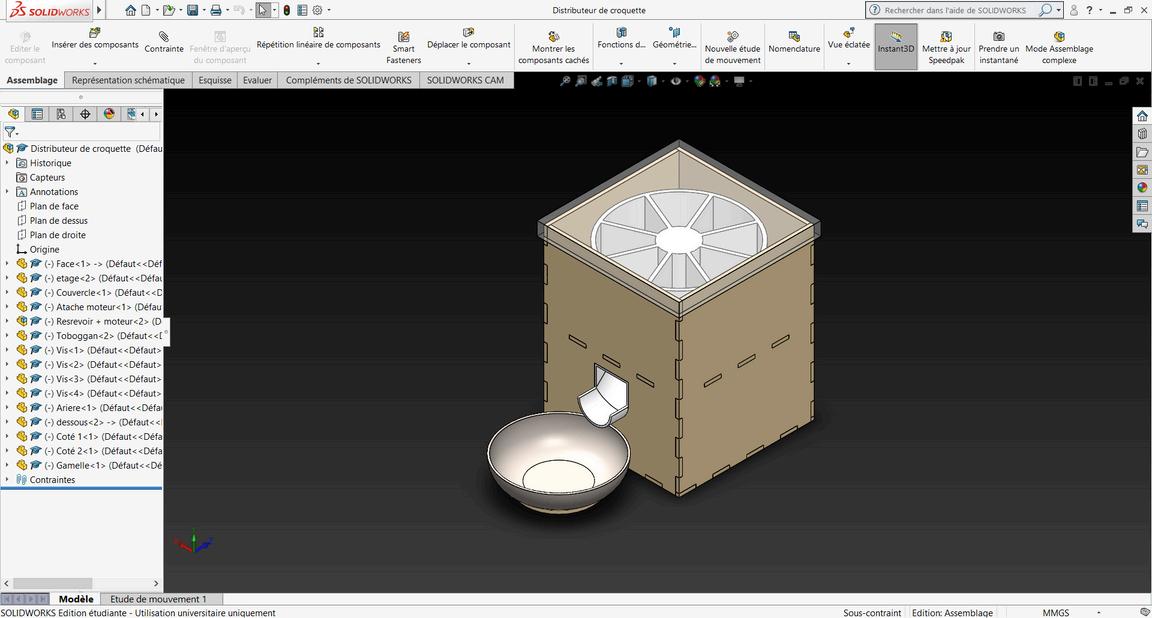Open the File Explorer folder task pane icon

pos(1142,152)
